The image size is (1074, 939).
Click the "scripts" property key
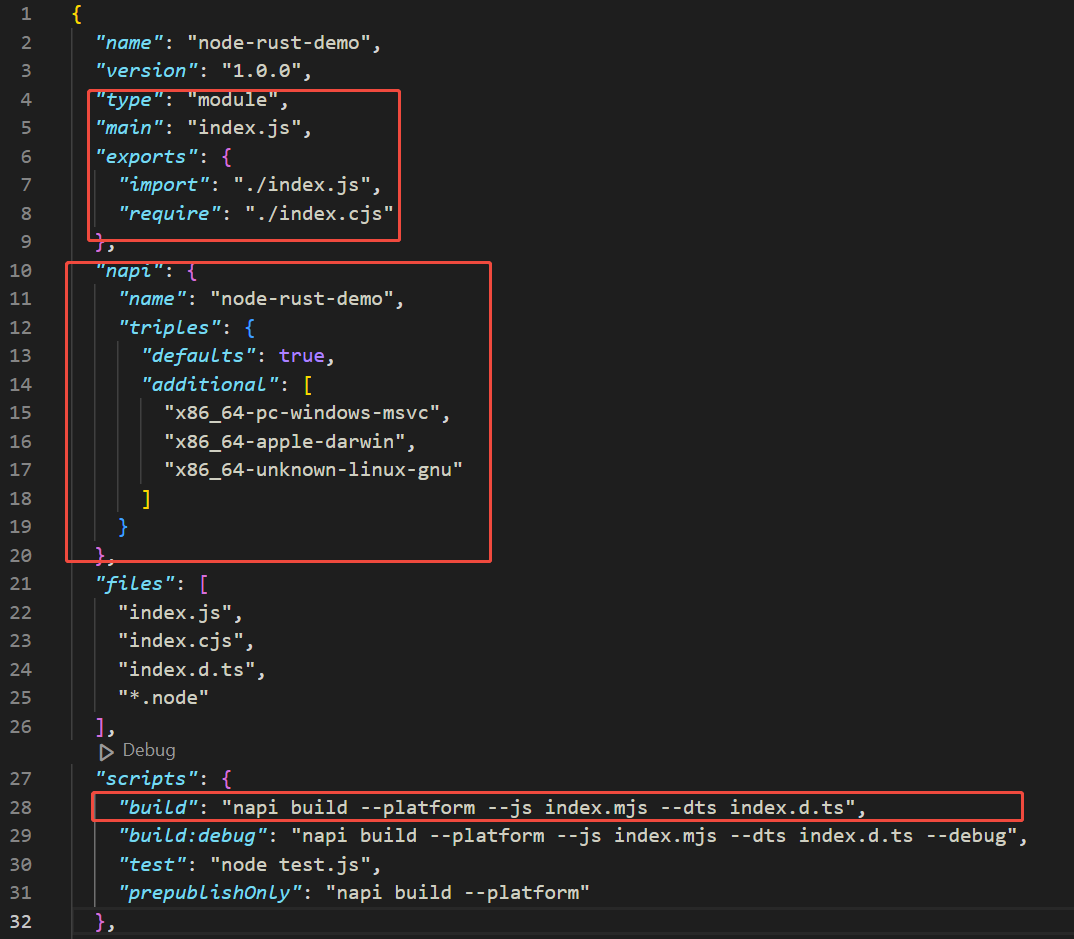click(x=147, y=779)
